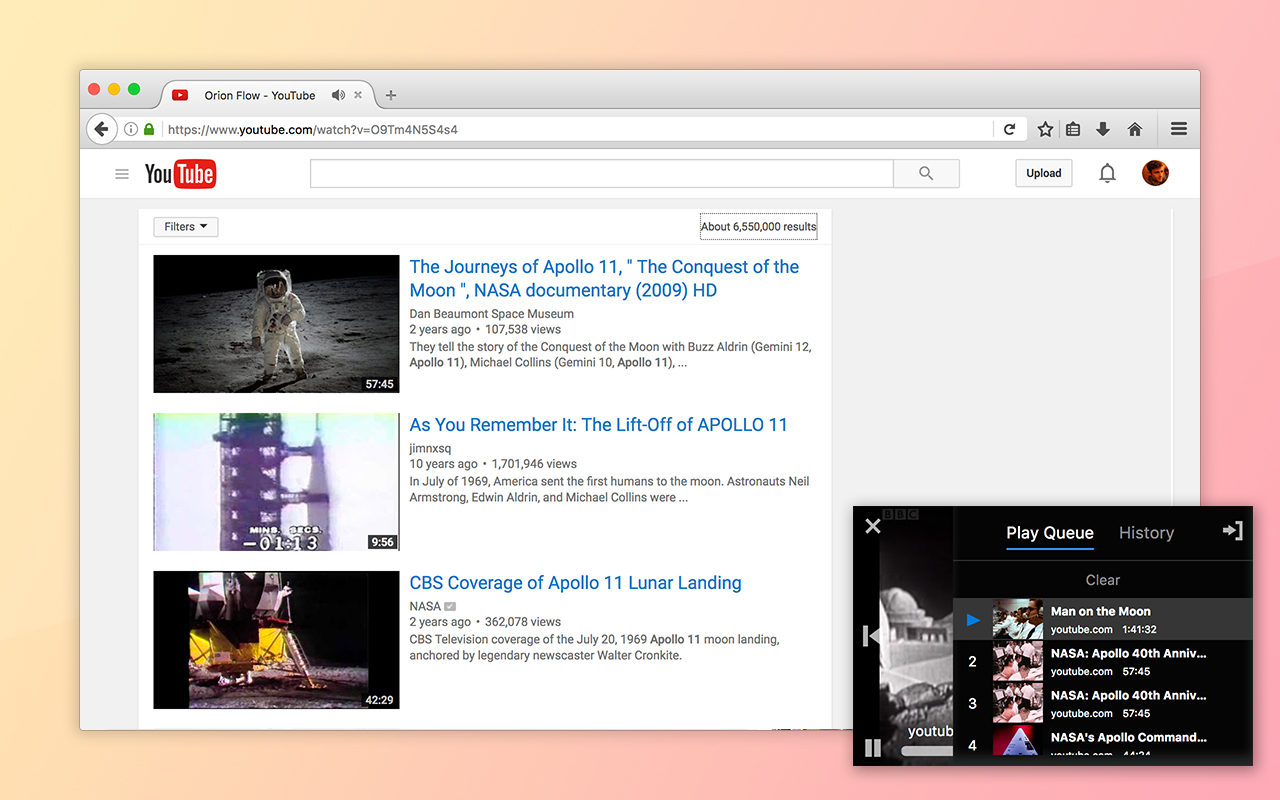The image size is (1280, 800).
Task: Open As You Remember It: Lift-Off video link
Action: [598, 425]
